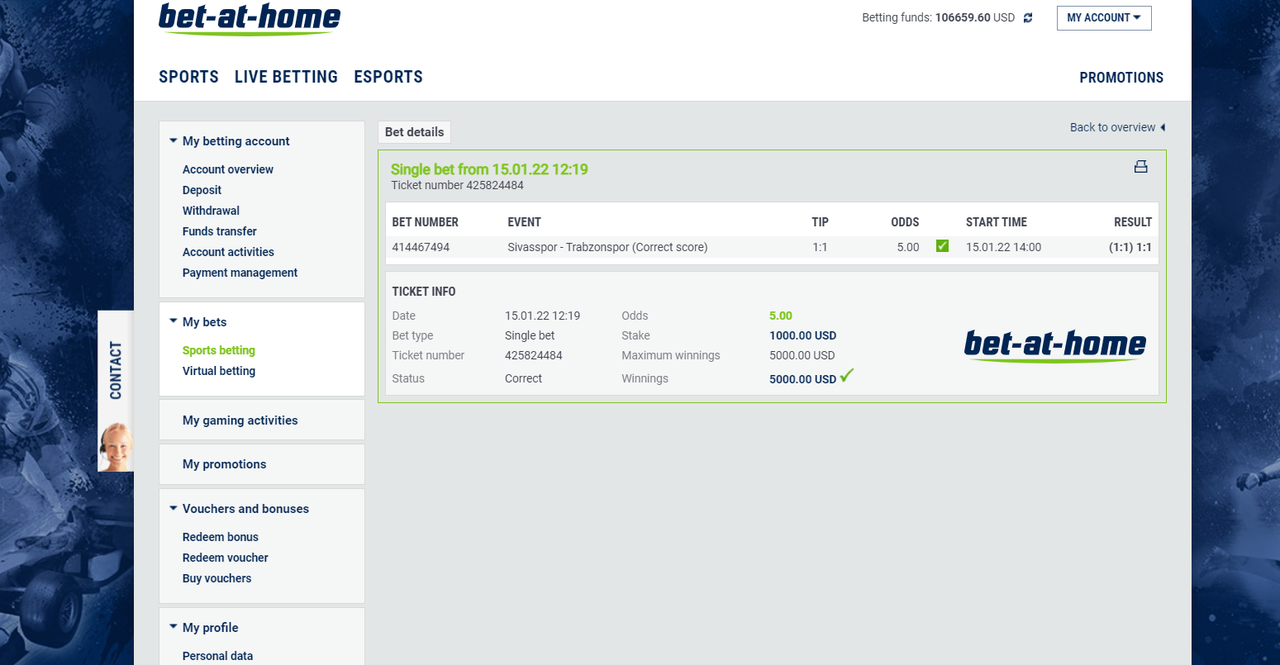View Account activities
The image size is (1280, 665).
click(228, 252)
